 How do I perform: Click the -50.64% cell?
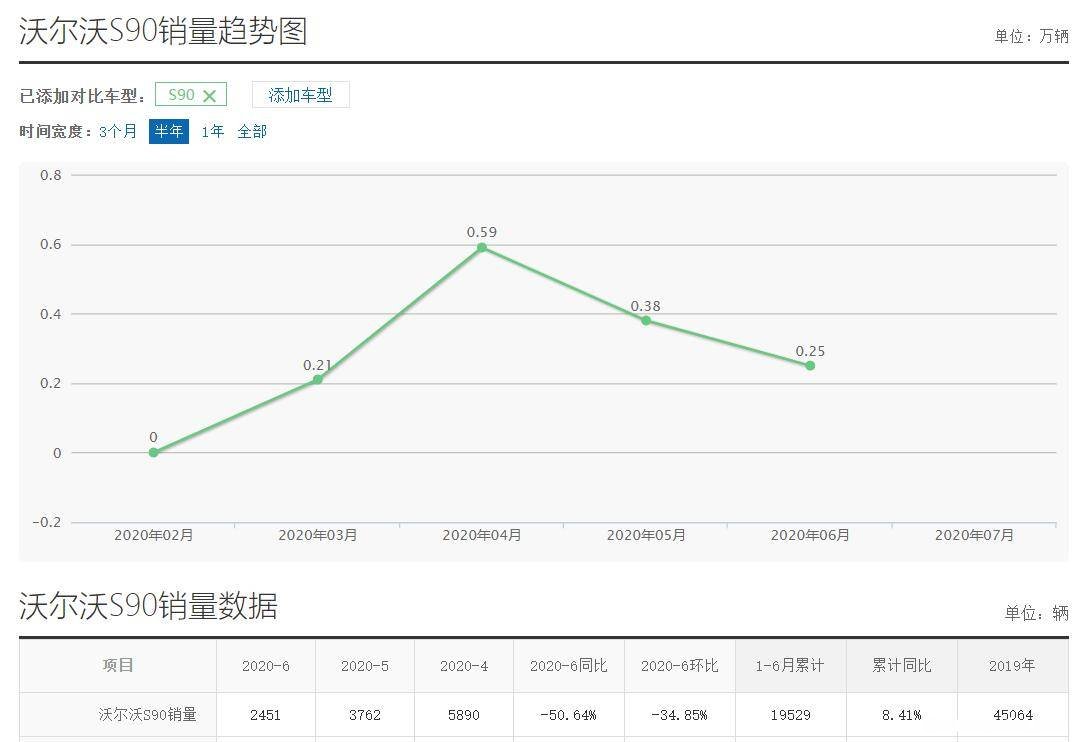(x=569, y=715)
